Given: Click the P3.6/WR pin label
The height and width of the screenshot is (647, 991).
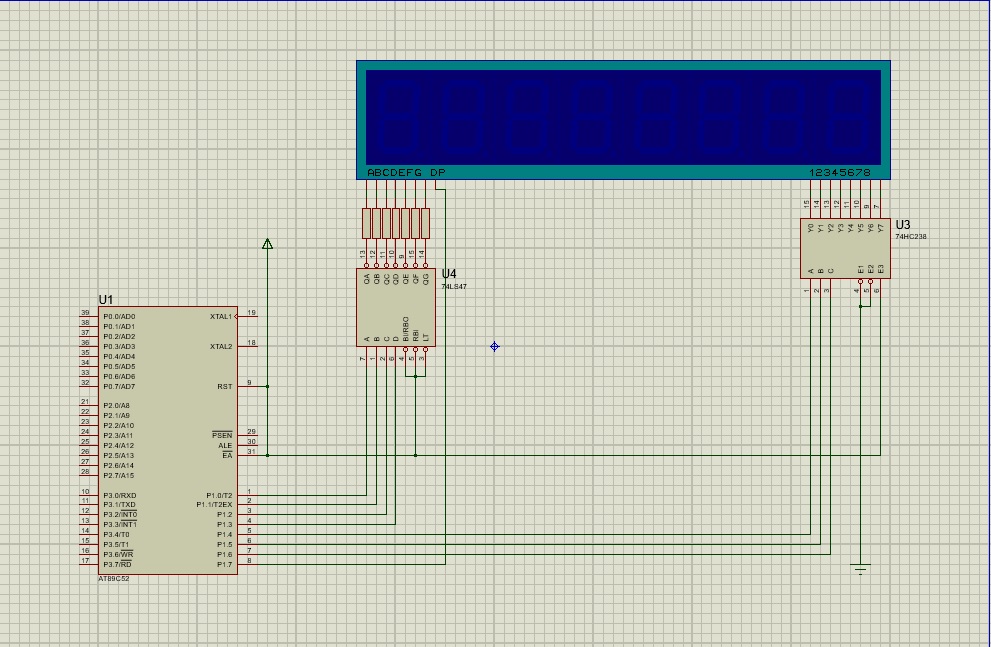Looking at the screenshot, I should click(x=118, y=554).
